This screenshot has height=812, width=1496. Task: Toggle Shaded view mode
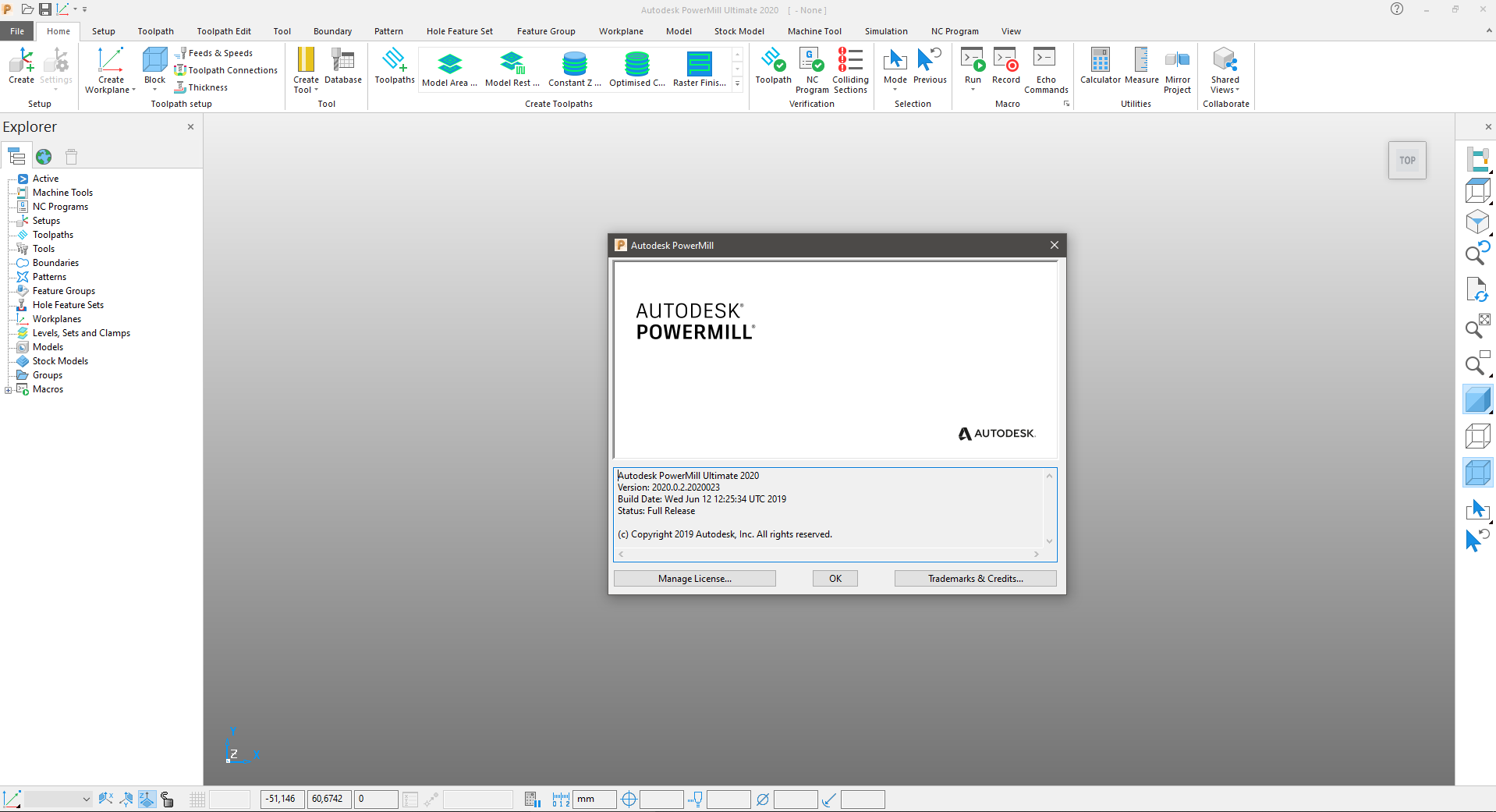[x=1477, y=400]
